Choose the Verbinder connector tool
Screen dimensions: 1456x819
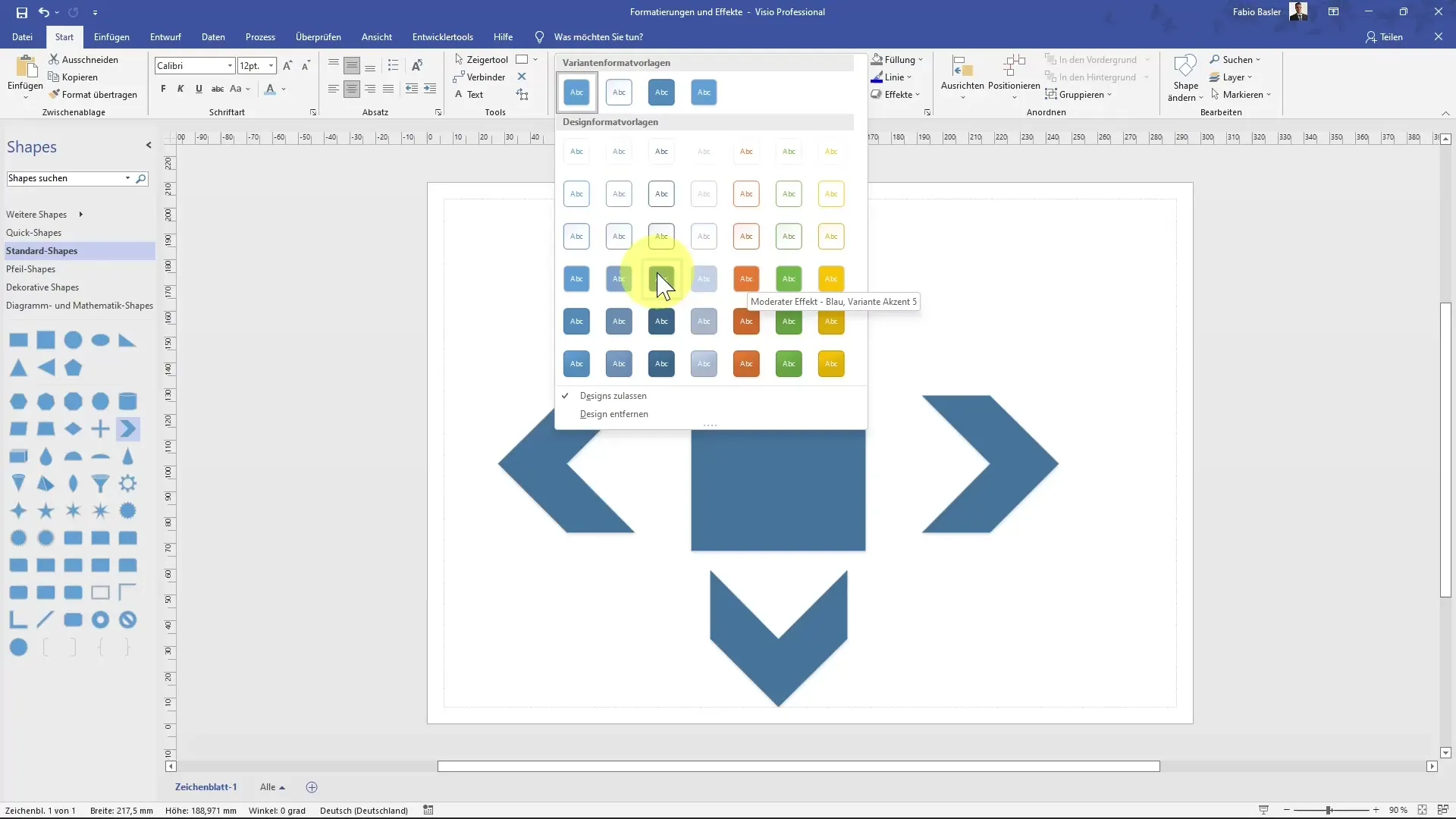click(x=479, y=77)
